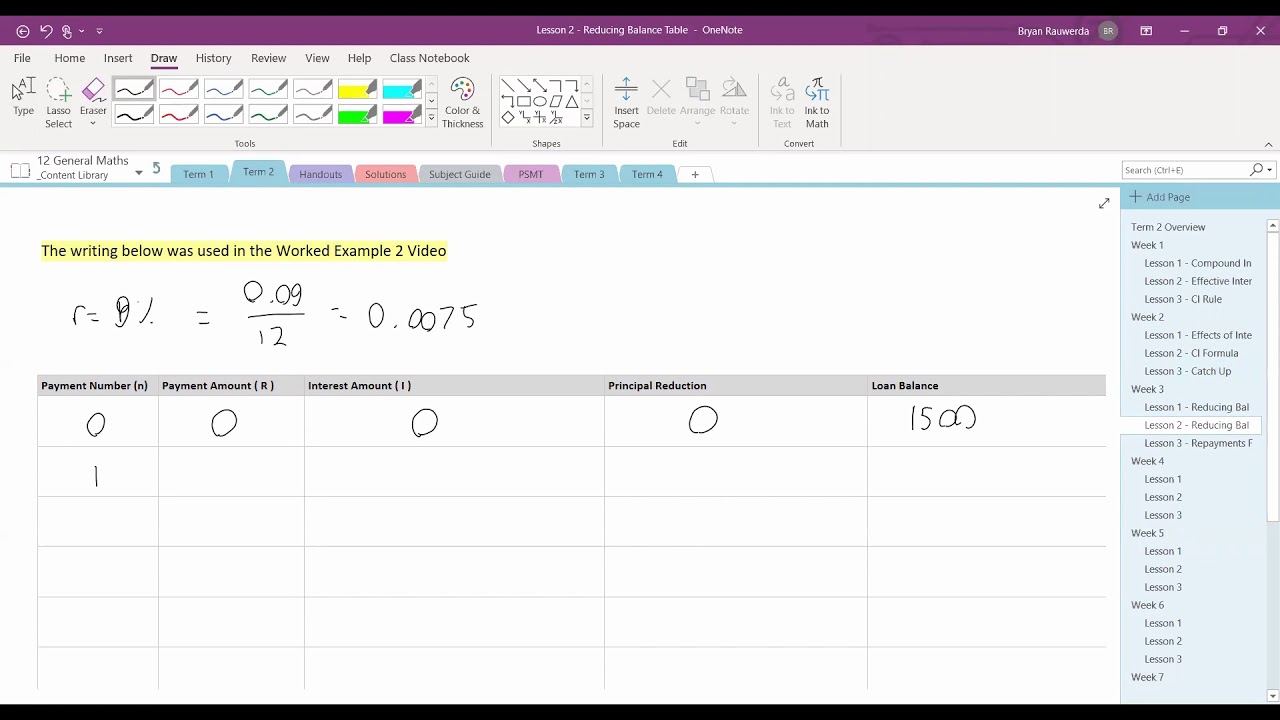Open the Eraser options dropdown arrow
This screenshot has width=1280, height=720.
[93, 124]
